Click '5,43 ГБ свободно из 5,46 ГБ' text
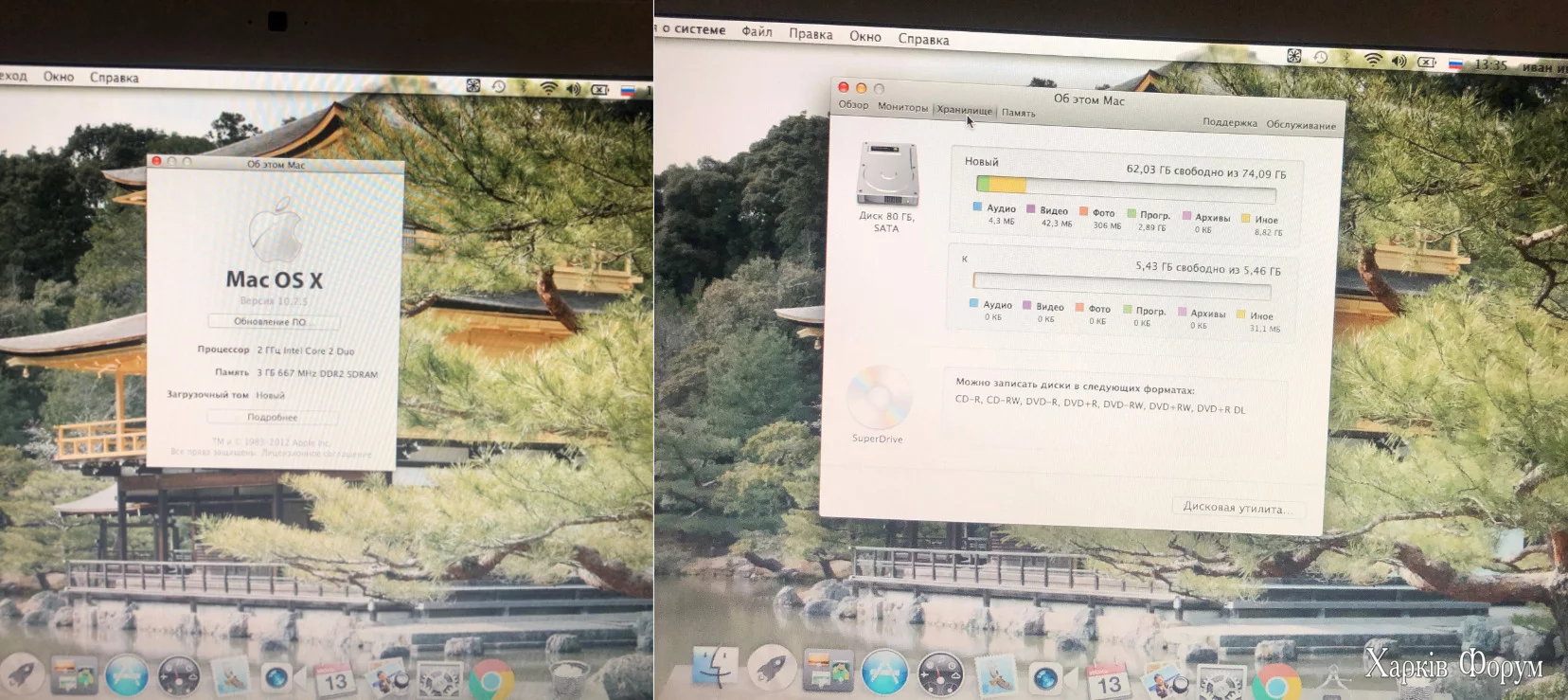The width and height of the screenshot is (1568, 700). pyautogui.click(x=1208, y=269)
